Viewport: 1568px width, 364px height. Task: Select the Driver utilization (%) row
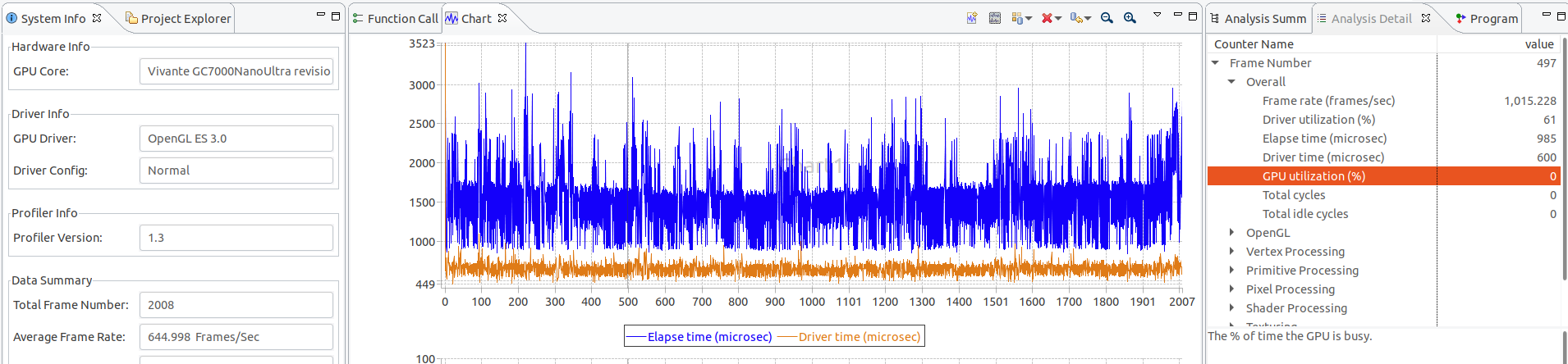[1383, 120]
